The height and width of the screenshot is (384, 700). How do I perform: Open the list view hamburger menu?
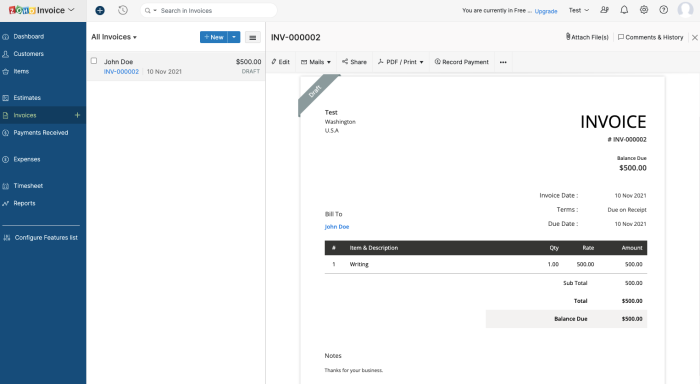253,38
